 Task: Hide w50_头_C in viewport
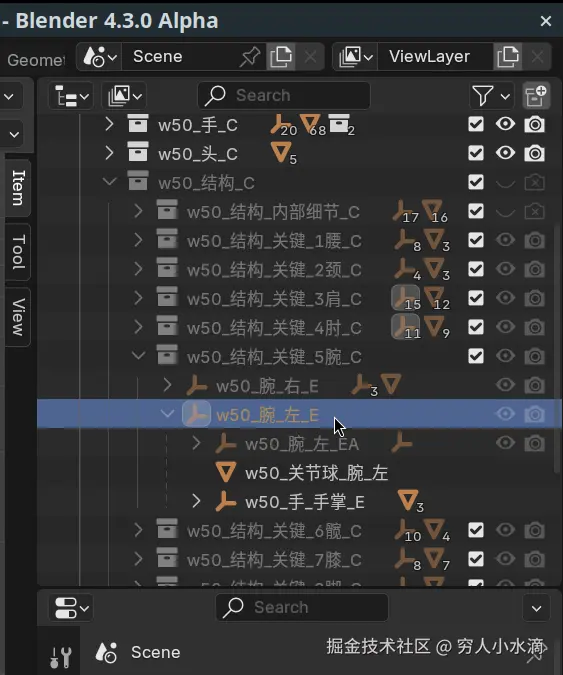pos(505,153)
